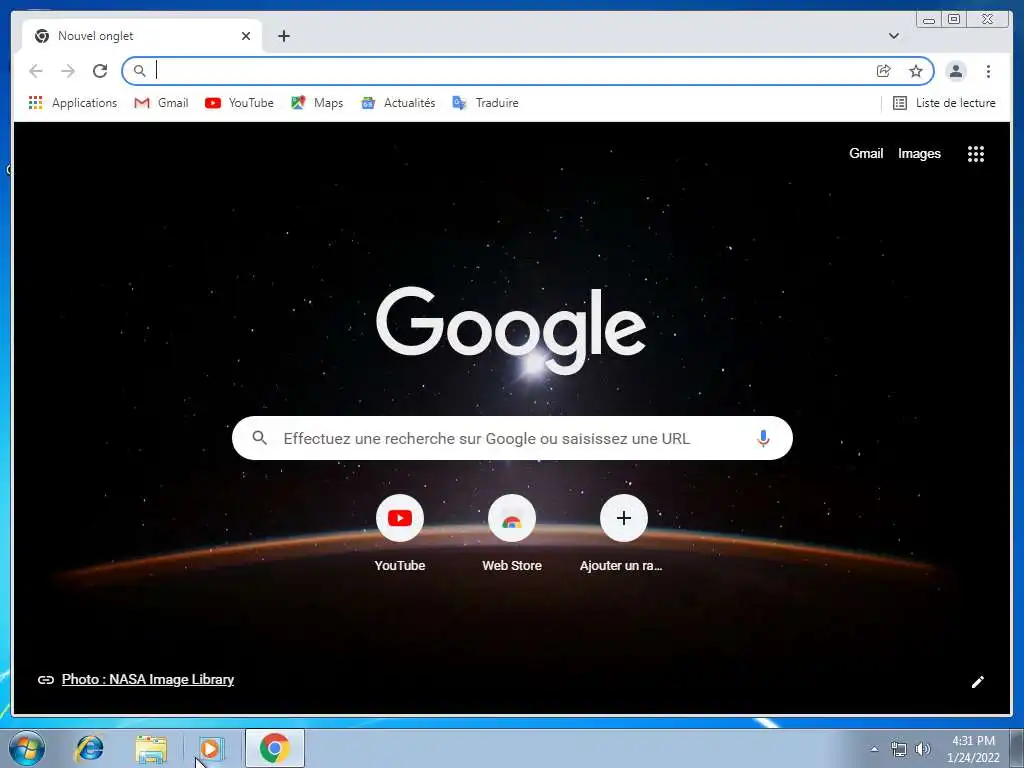Open Maps bookmark
1024x768 pixels.
(317, 103)
